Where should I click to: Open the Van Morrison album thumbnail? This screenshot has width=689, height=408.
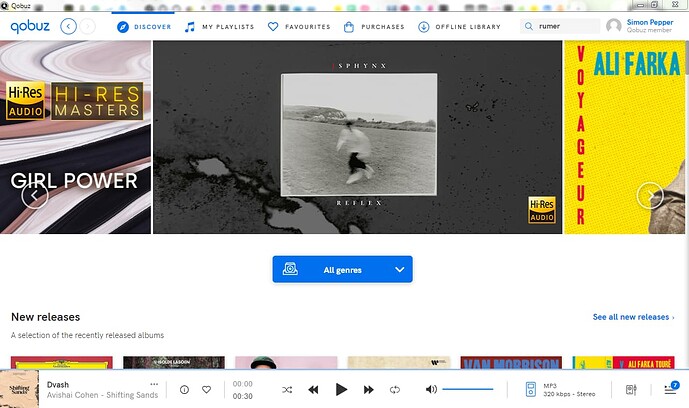click(x=511, y=363)
